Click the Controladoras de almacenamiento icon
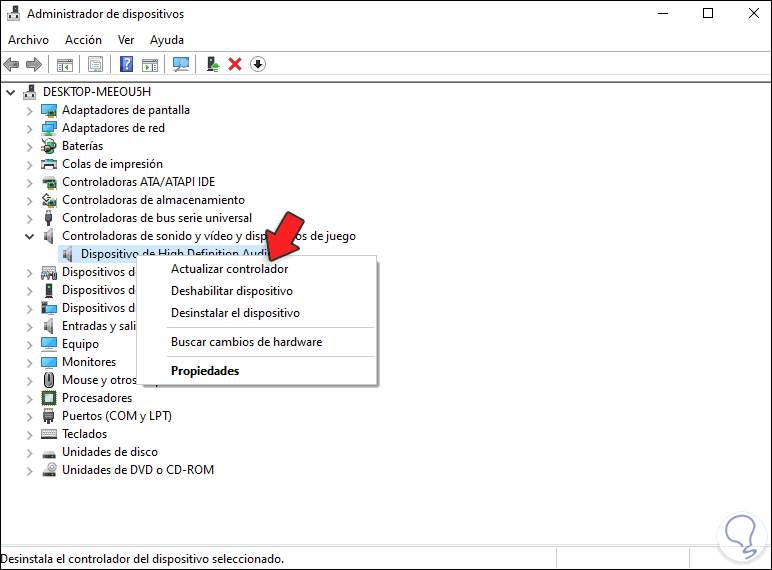 pyautogui.click(x=49, y=200)
